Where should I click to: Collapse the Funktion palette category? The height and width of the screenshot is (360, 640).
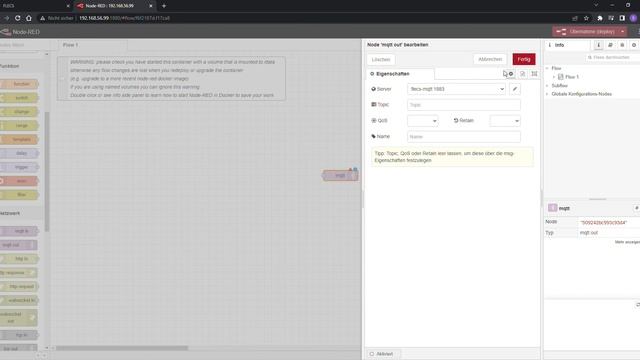[22, 66]
